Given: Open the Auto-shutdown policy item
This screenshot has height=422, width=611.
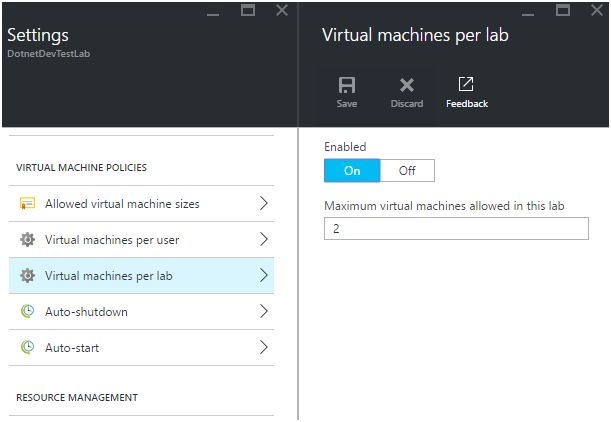Looking at the screenshot, I should (86, 312).
